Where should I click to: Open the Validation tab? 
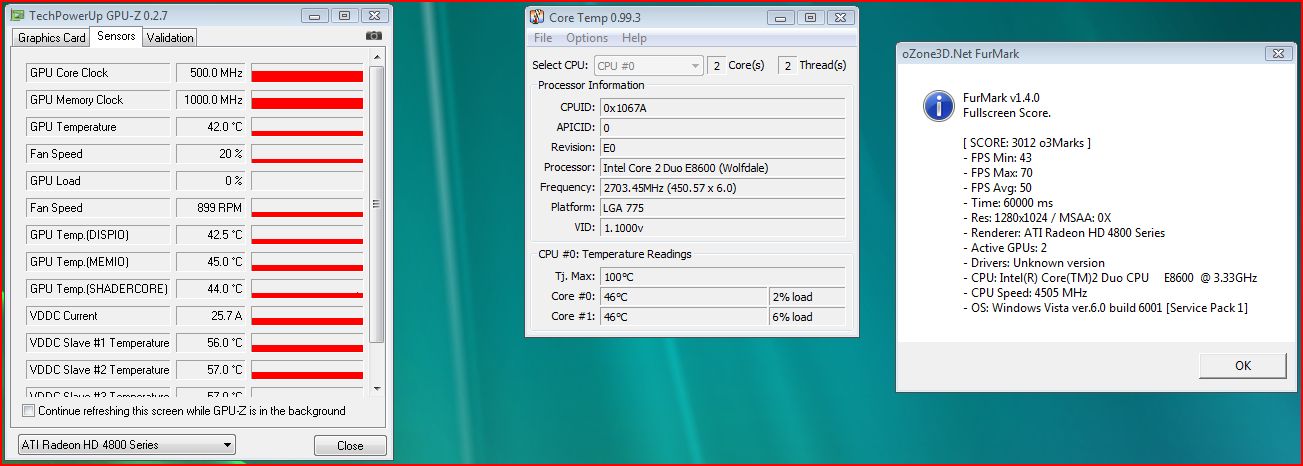tap(170, 38)
